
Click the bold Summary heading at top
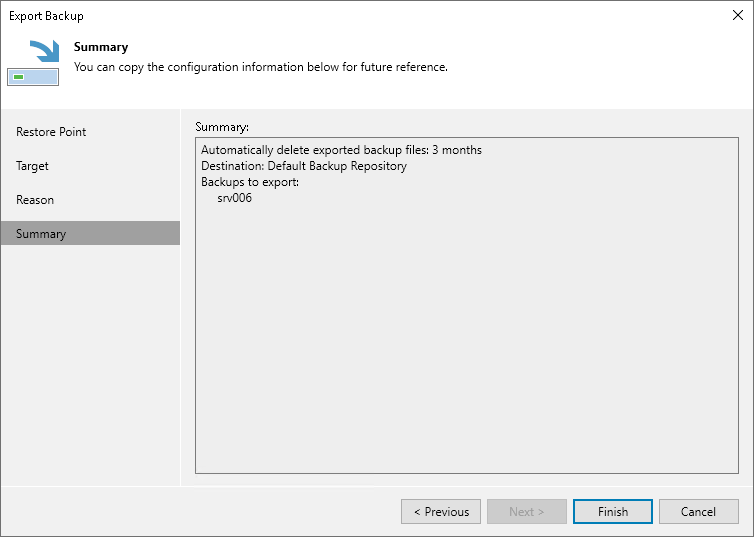(101, 47)
